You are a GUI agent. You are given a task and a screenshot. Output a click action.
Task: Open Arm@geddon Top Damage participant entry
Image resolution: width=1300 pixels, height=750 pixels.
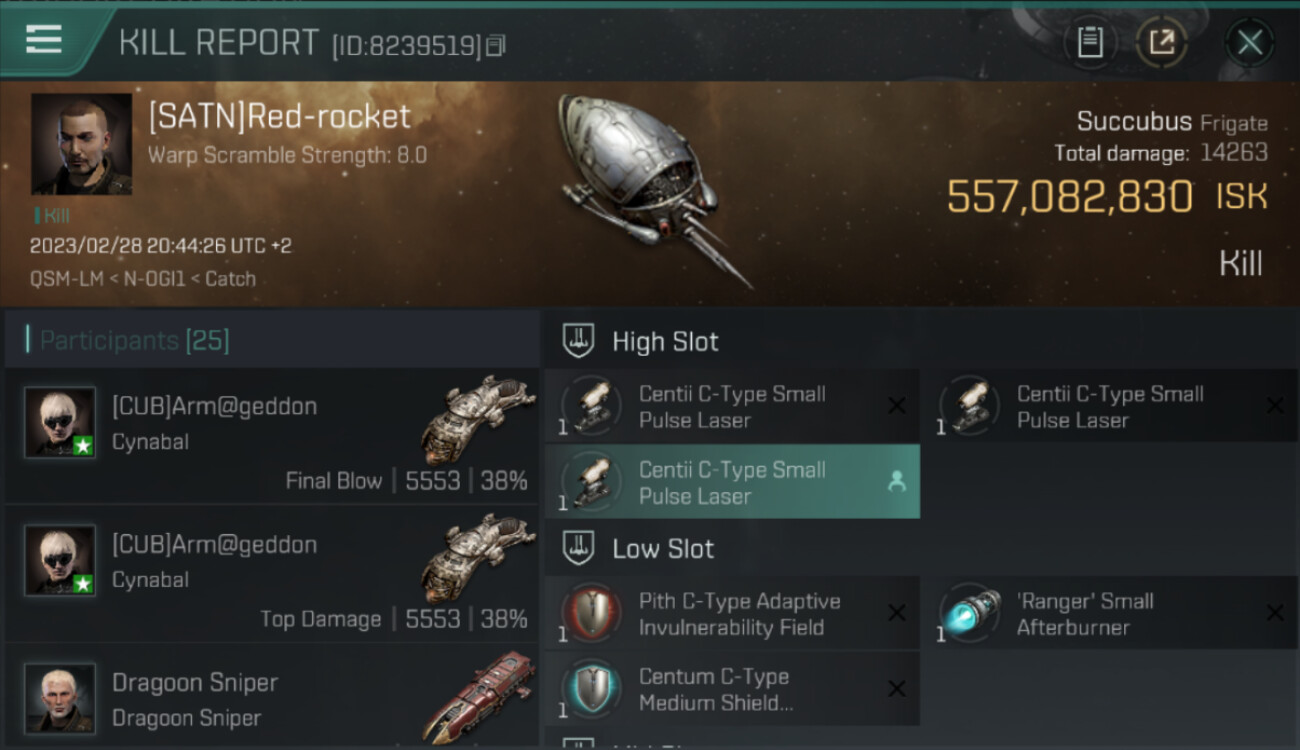click(272, 574)
